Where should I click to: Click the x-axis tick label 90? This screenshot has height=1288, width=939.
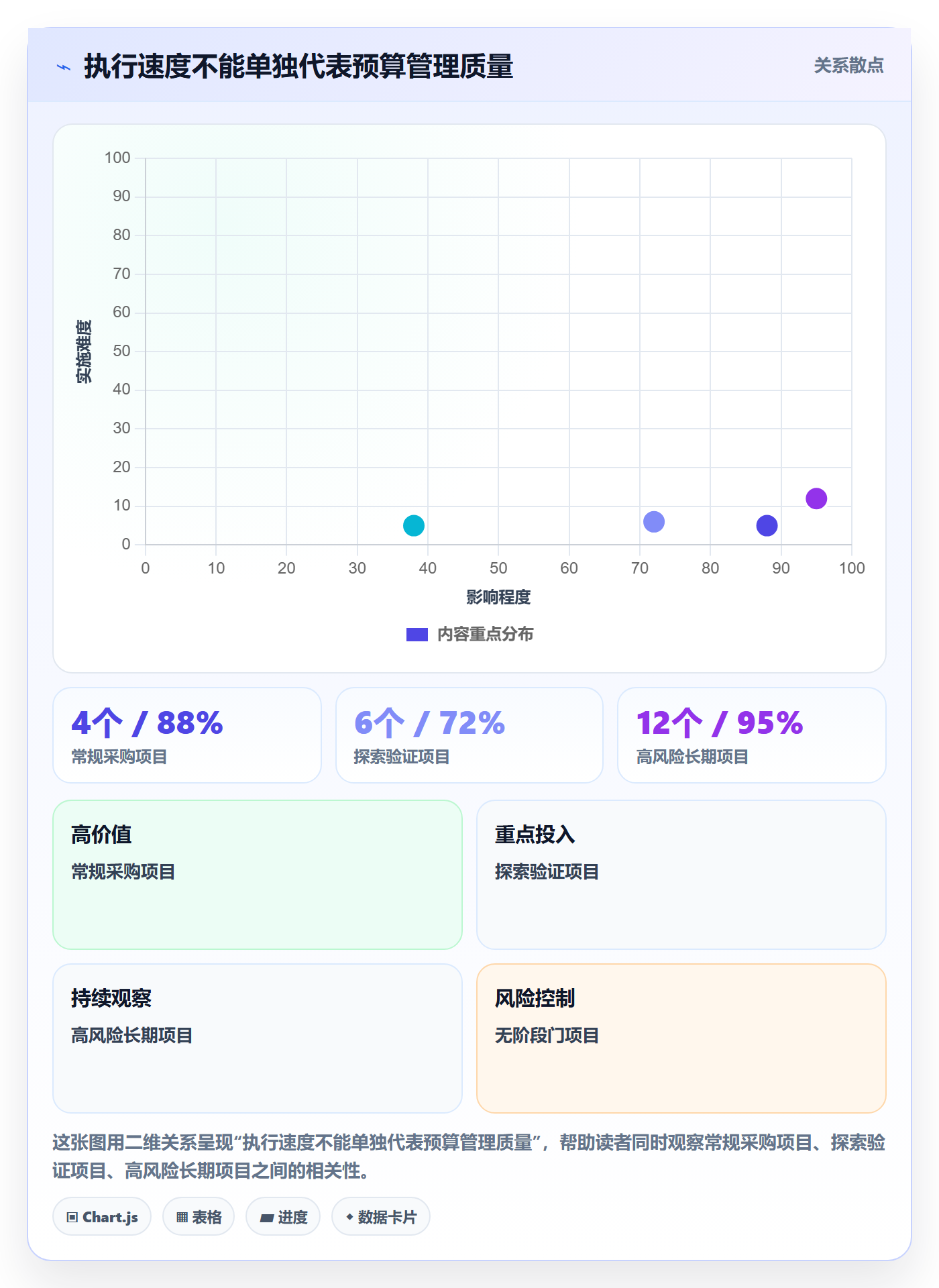coord(781,568)
